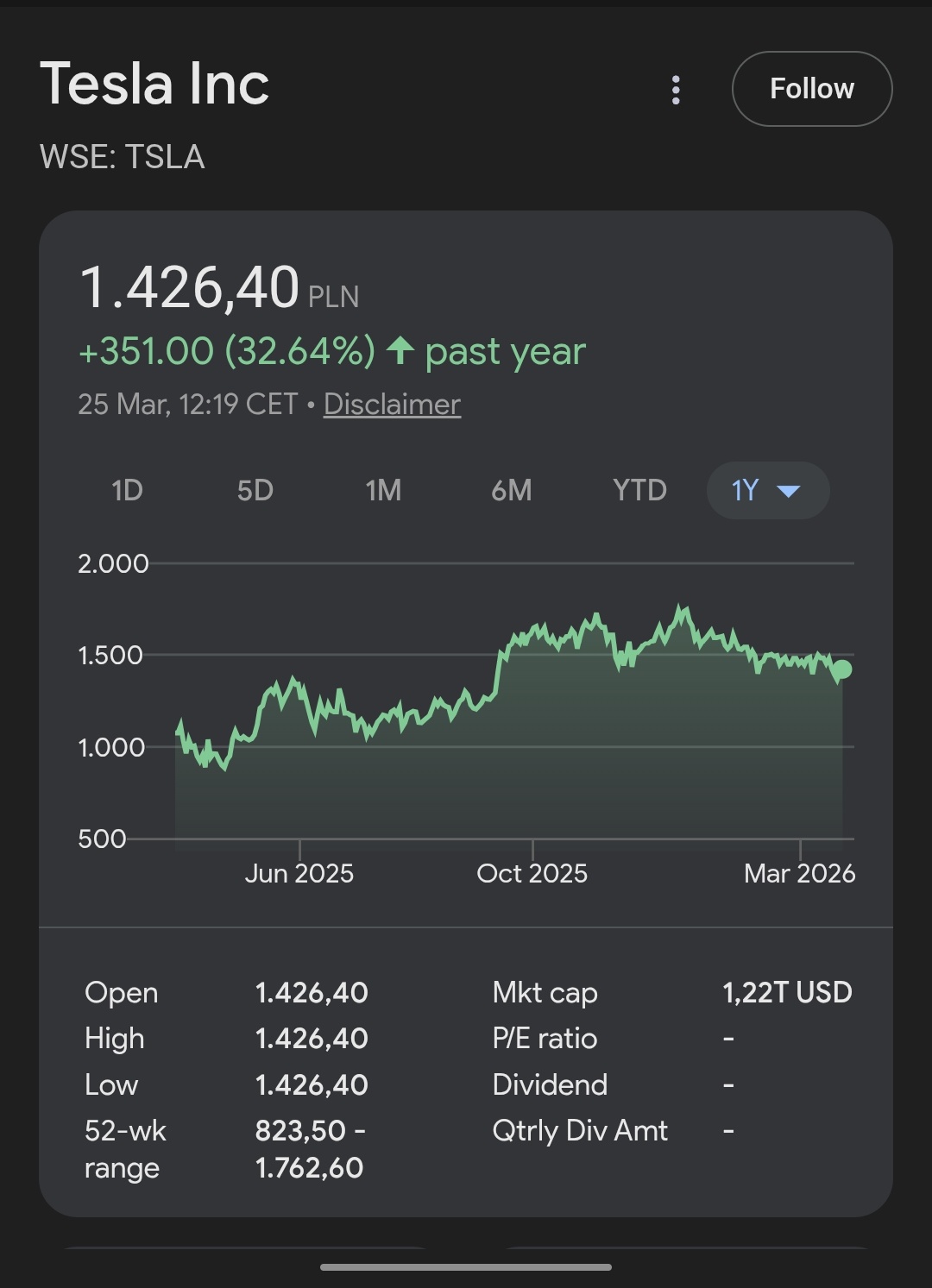Screen dimensions: 932x1288
Task: Open the Disclaimer link
Action: click(392, 404)
